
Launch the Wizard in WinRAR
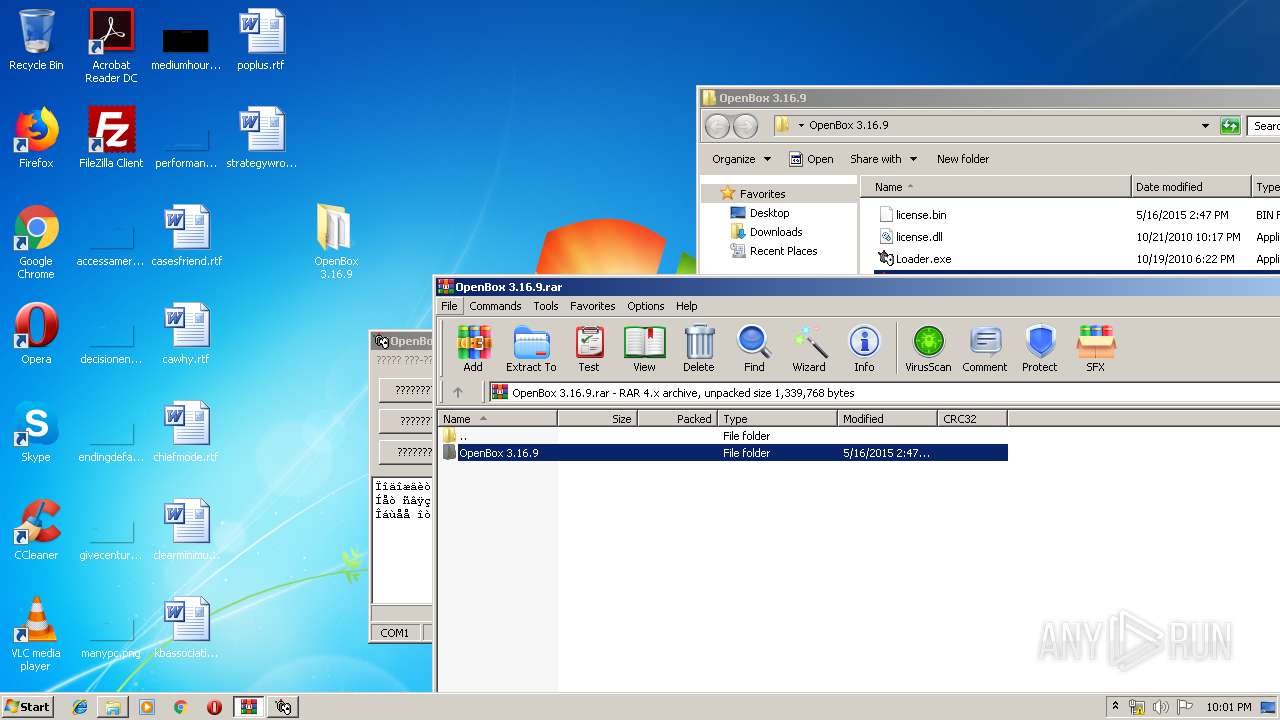809,349
